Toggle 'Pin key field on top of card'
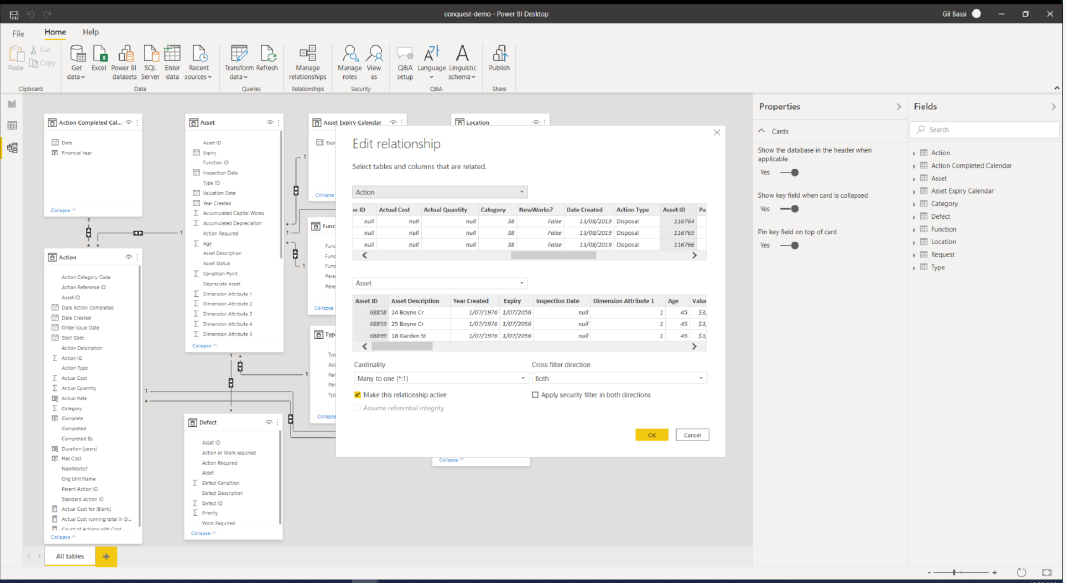Viewport: 1066px width, 583px height. click(790, 245)
